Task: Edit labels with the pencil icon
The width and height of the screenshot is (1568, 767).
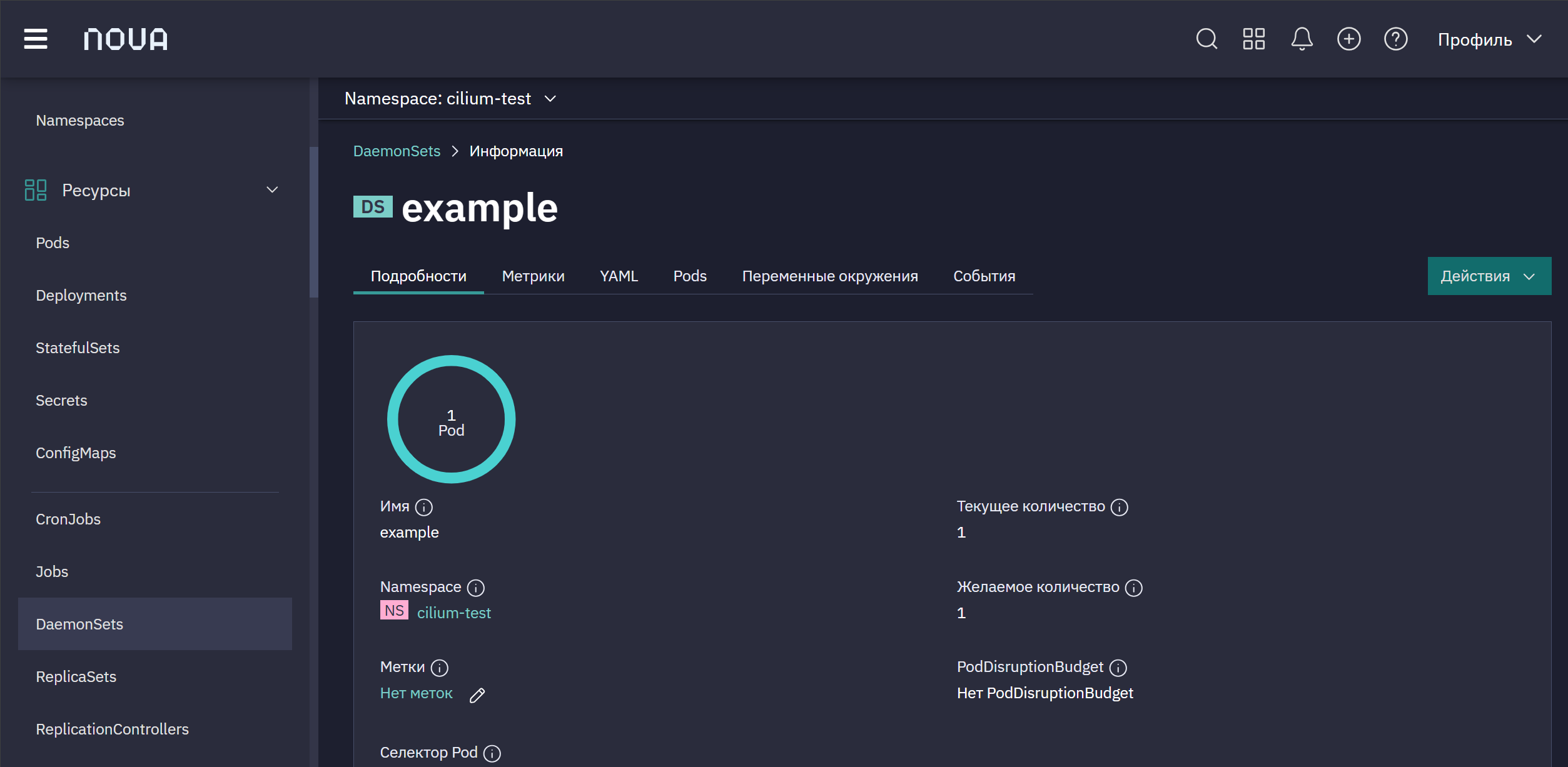Action: coord(477,695)
